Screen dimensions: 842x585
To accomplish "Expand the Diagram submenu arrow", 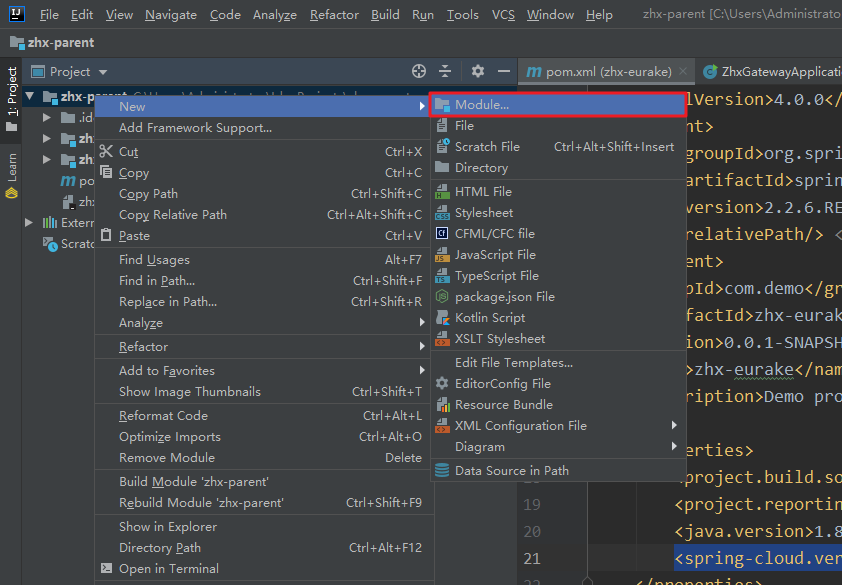I will coord(674,446).
